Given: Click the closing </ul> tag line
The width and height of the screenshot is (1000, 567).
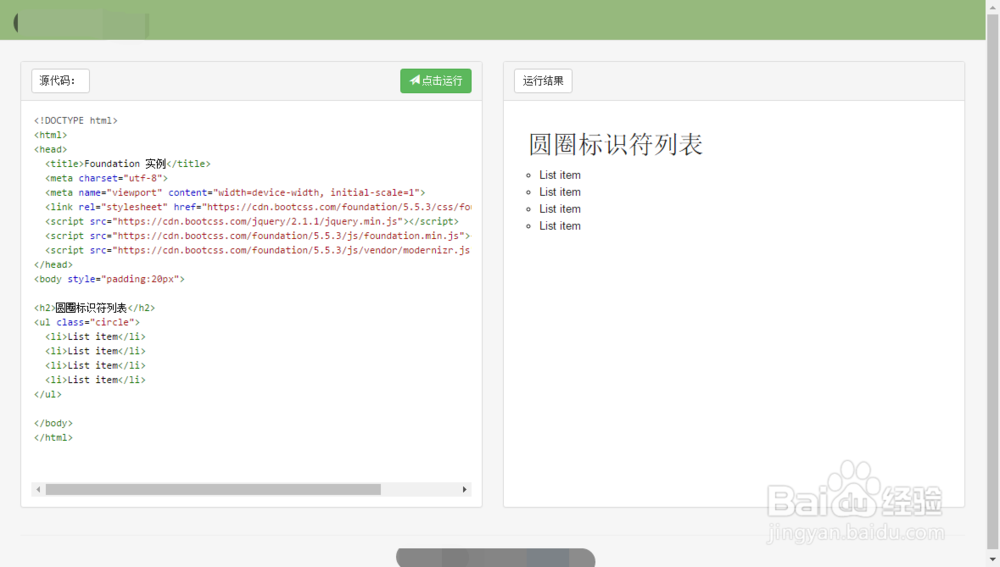Looking at the screenshot, I should (48, 395).
